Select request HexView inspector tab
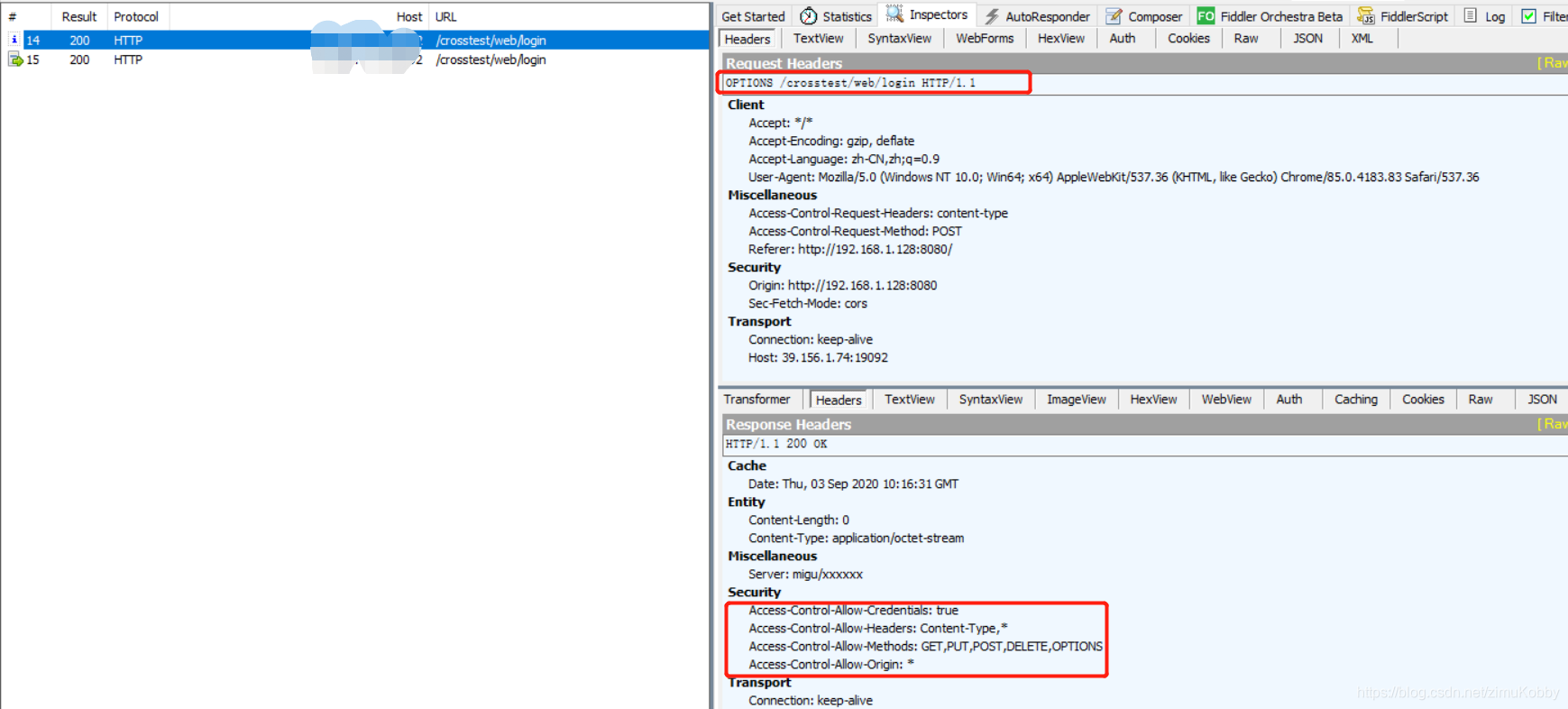The height and width of the screenshot is (709, 1568). [1061, 38]
